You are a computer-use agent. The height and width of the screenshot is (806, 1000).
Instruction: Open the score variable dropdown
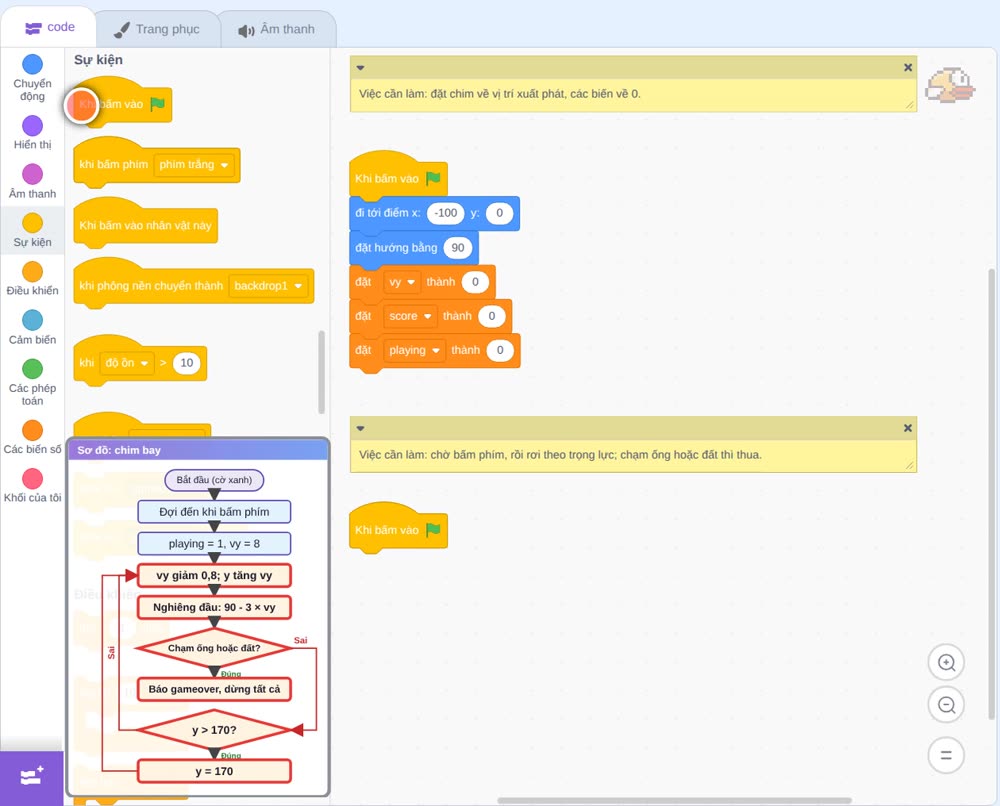(x=411, y=316)
